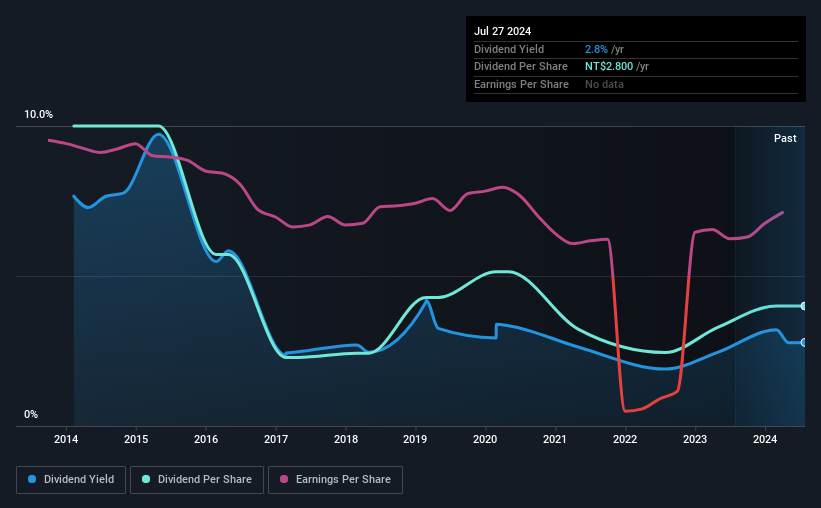The image size is (821, 508).
Task: Click the 2014 x-axis label
Action: pyautogui.click(x=66, y=439)
